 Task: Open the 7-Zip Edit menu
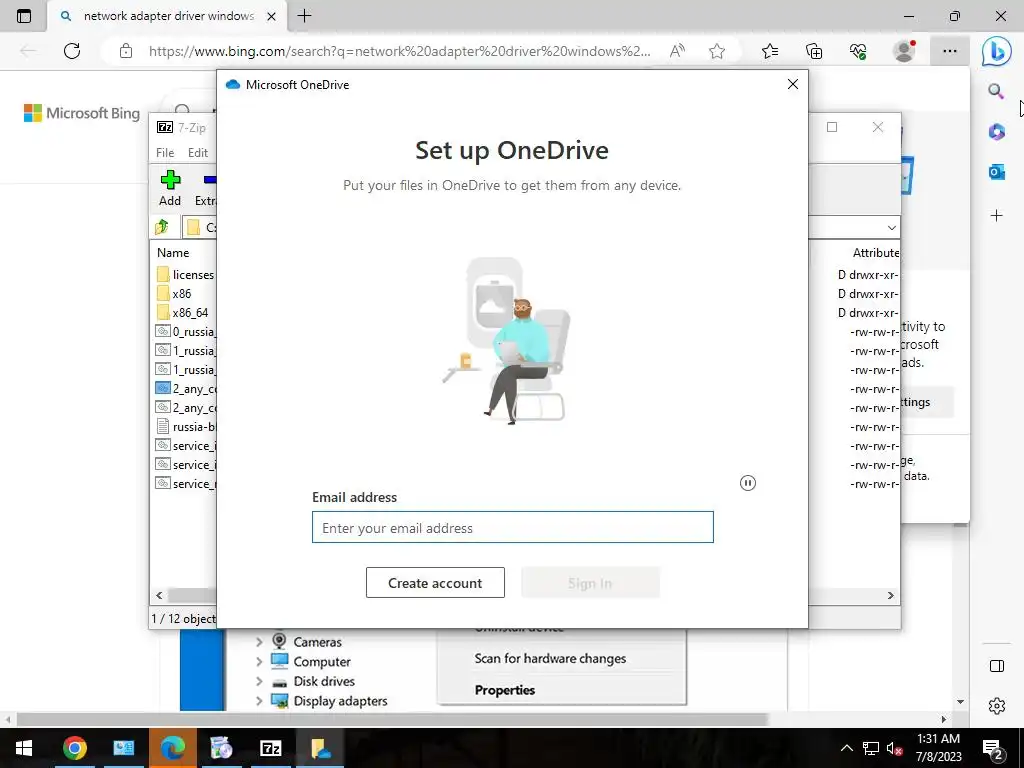tap(198, 153)
